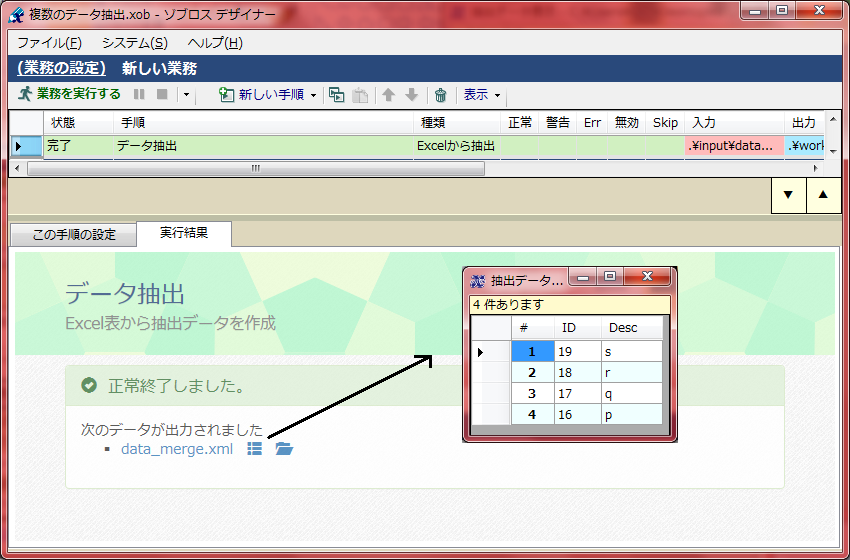This screenshot has height=560, width=850.
Task: Expand the 新しい手順 dropdown arrow
Action: pyautogui.click(x=313, y=95)
